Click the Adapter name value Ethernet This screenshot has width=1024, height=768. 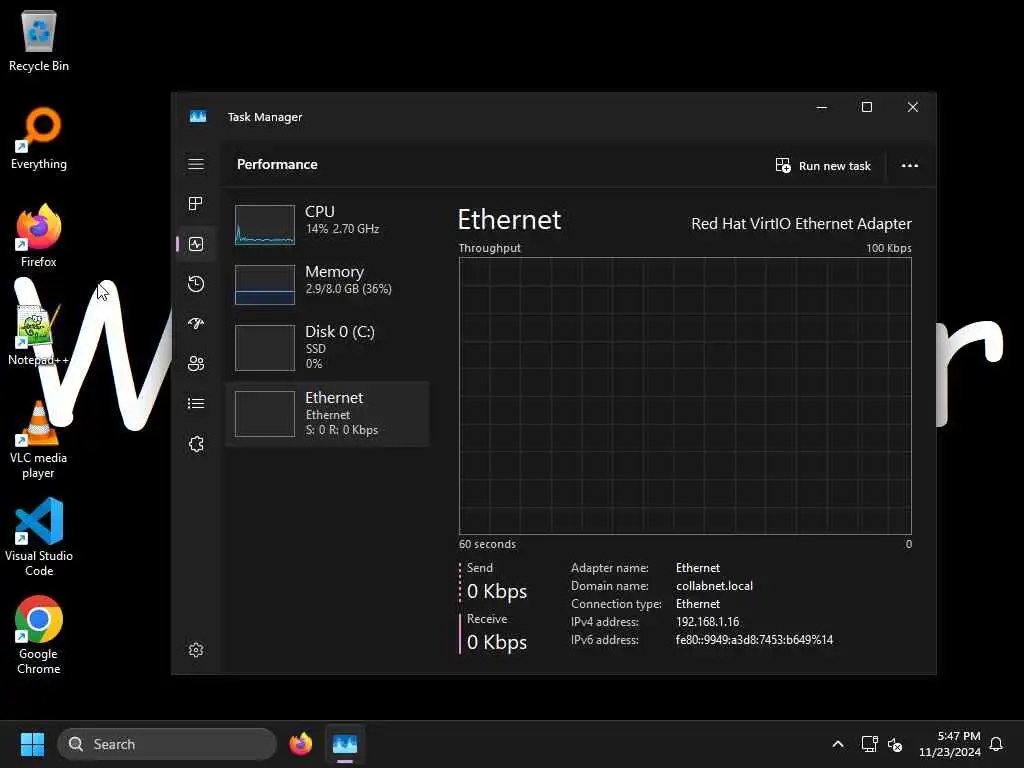click(697, 568)
